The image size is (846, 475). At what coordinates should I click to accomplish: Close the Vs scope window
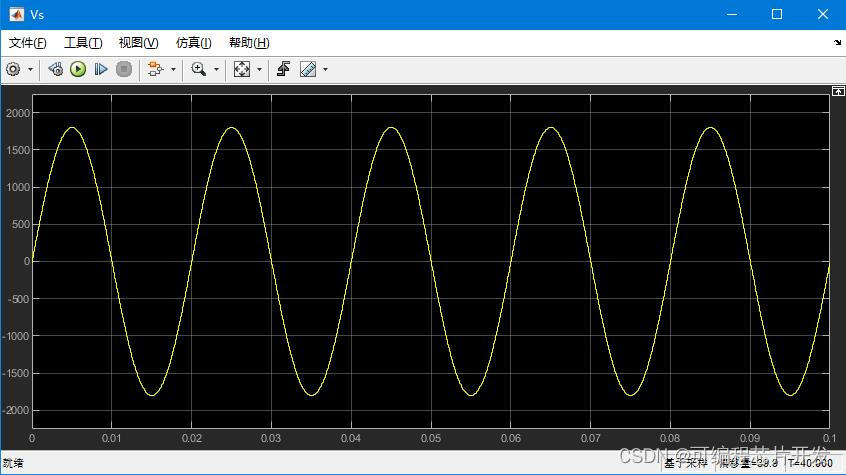point(823,15)
